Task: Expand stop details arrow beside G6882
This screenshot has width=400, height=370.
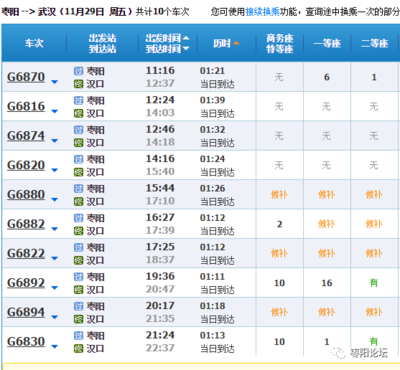Action: click(x=55, y=229)
